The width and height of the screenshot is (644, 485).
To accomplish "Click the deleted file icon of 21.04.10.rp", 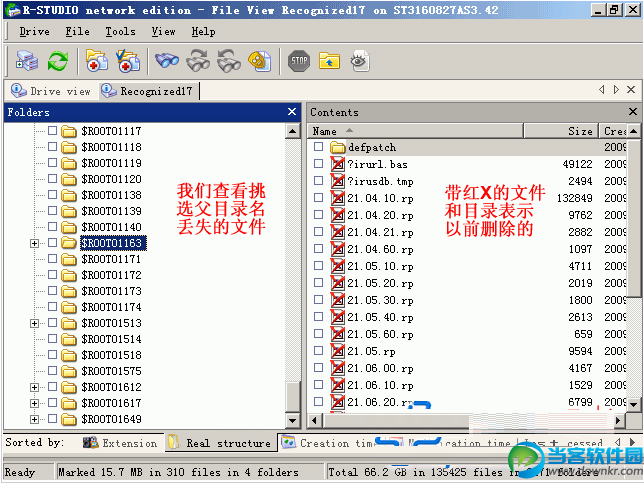I will tap(338, 198).
